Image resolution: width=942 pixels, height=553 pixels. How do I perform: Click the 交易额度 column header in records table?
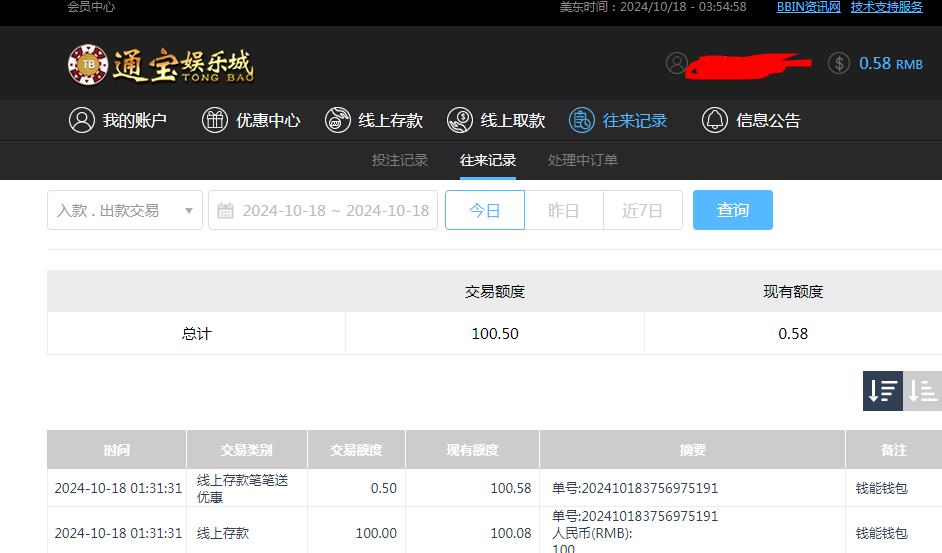[x=356, y=450]
